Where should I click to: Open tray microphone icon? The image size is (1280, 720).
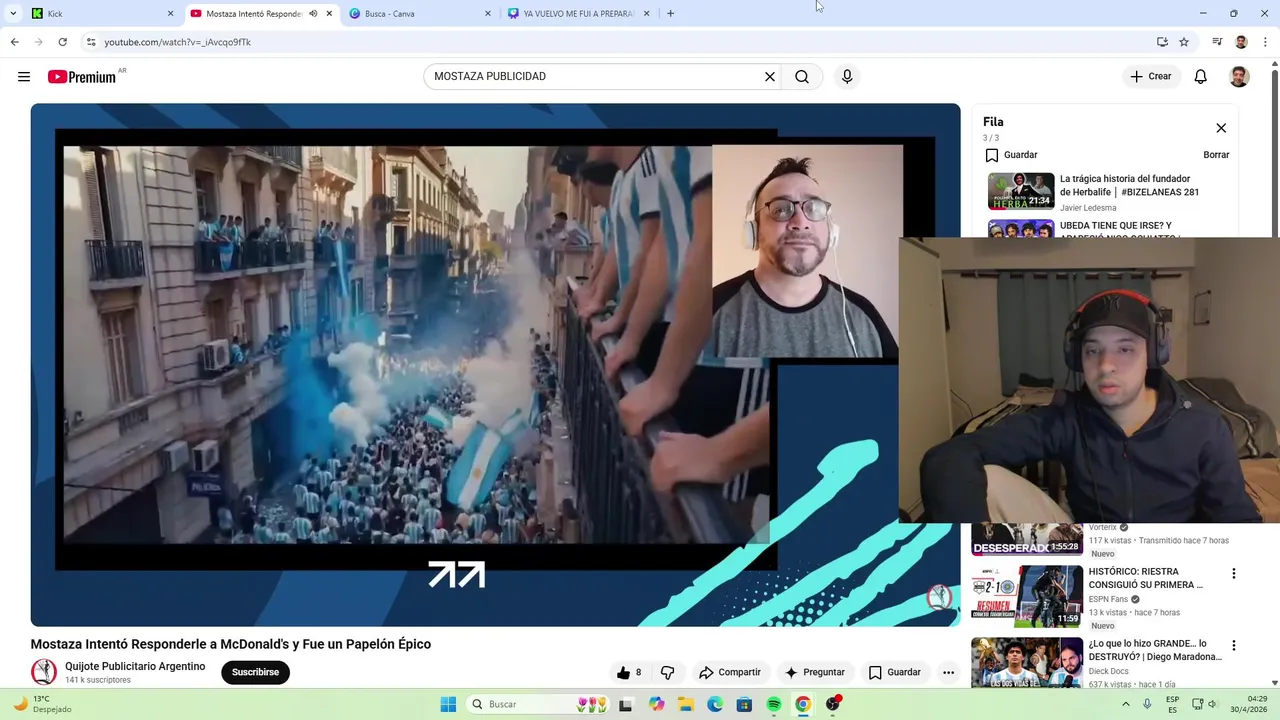[x=1147, y=704]
